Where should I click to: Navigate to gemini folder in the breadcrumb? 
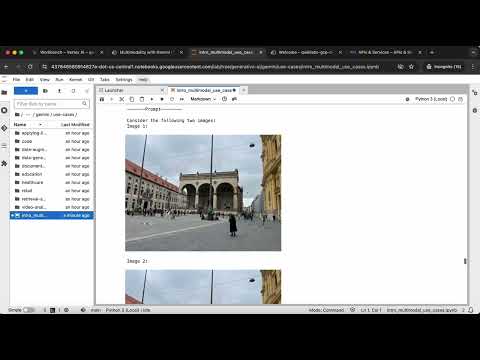pos(42,114)
